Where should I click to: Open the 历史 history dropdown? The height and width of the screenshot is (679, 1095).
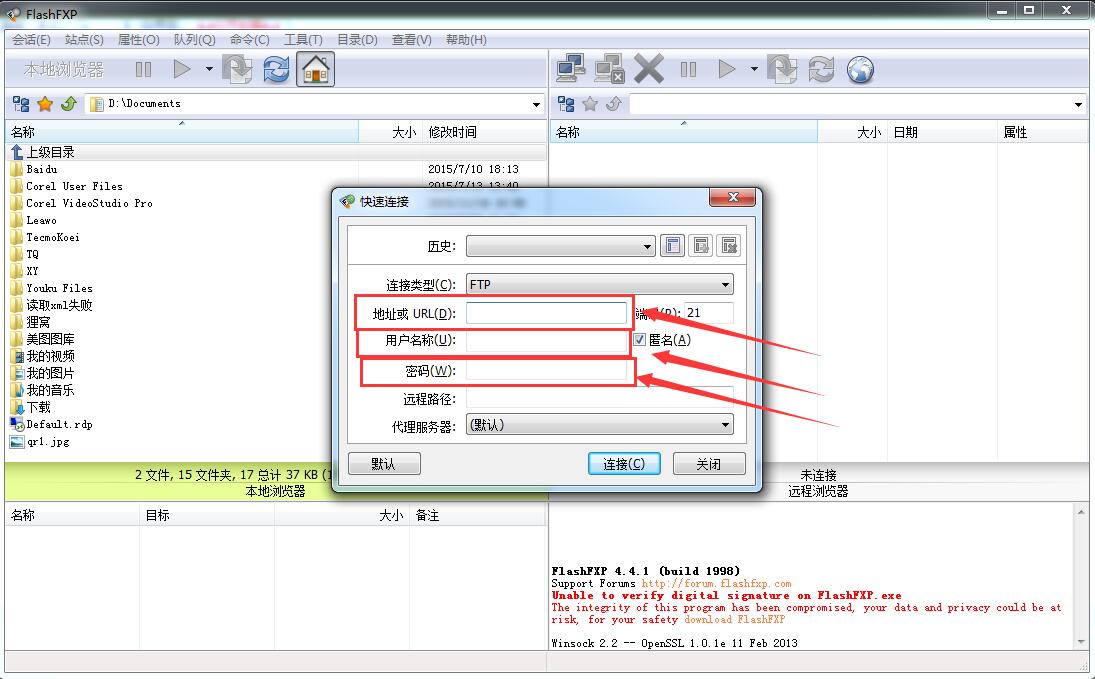[645, 245]
